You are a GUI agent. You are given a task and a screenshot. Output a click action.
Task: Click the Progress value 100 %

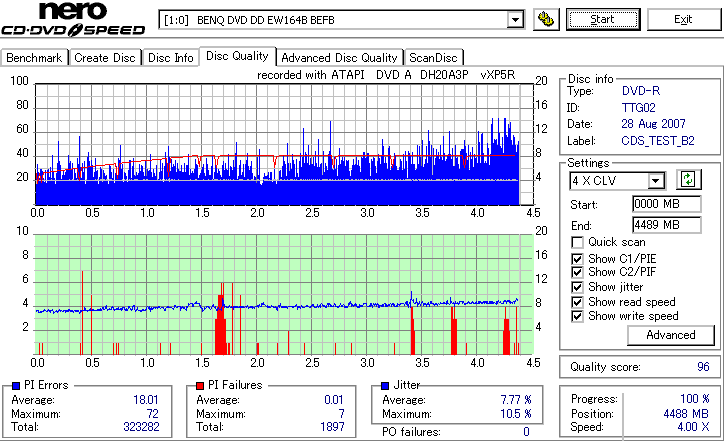point(695,399)
